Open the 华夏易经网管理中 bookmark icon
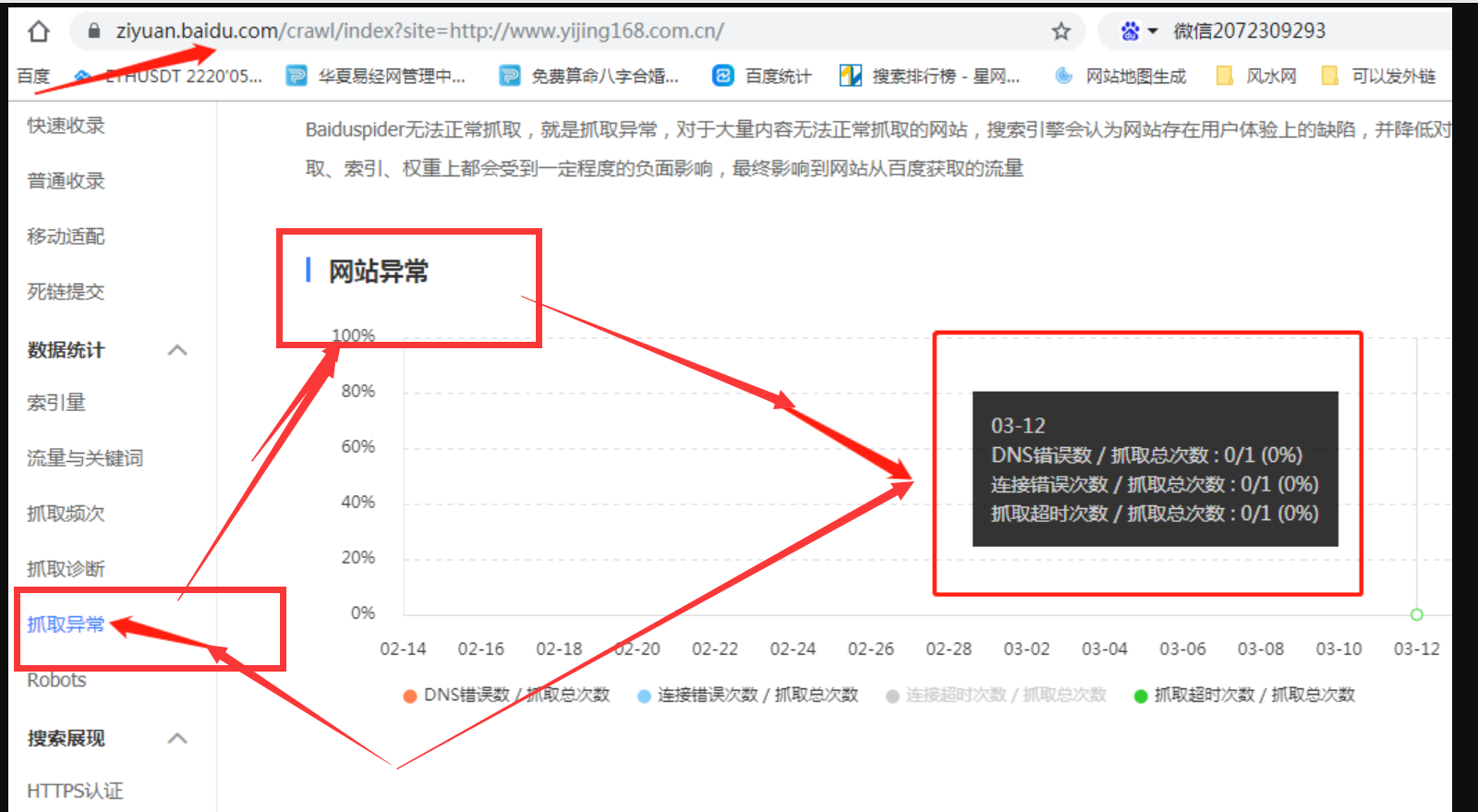The width and height of the screenshot is (1478, 812). (297, 76)
